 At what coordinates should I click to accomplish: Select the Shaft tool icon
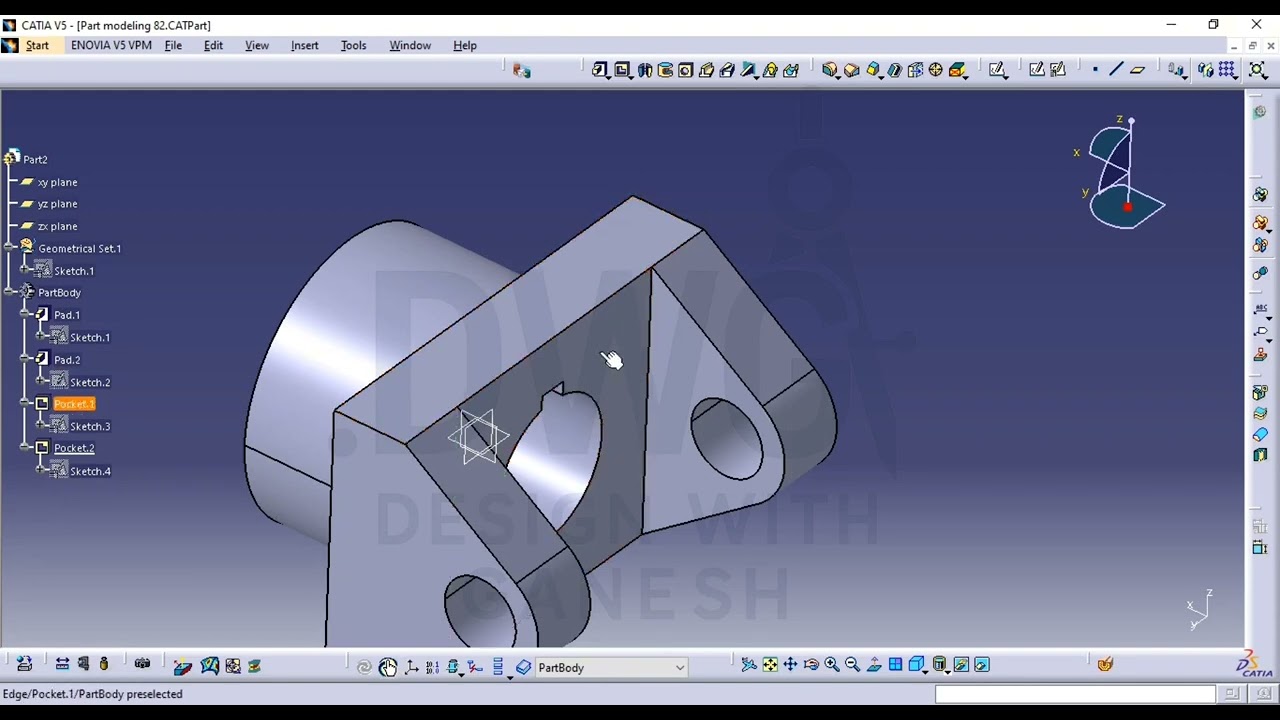pyautogui.click(x=644, y=69)
